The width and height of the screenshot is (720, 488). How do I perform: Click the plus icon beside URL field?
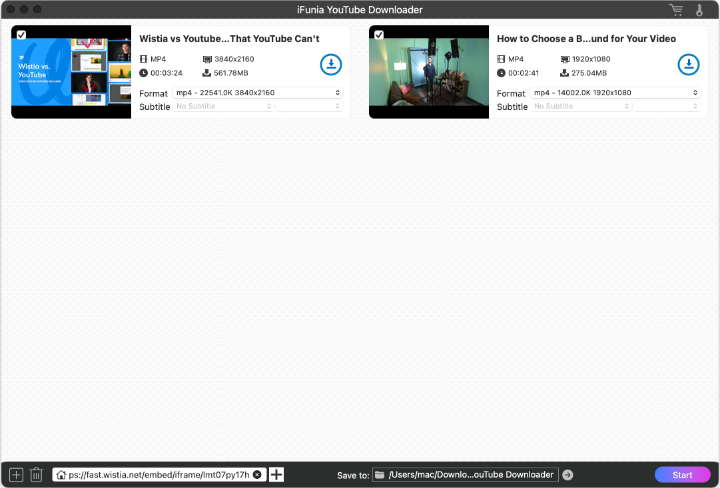277,474
